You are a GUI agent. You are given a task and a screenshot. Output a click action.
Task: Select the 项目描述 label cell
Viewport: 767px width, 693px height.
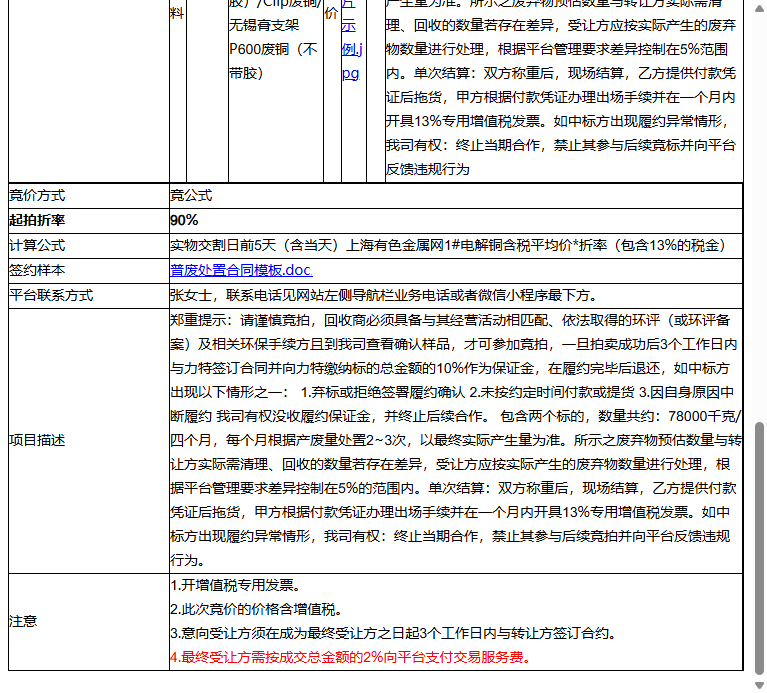coord(89,441)
